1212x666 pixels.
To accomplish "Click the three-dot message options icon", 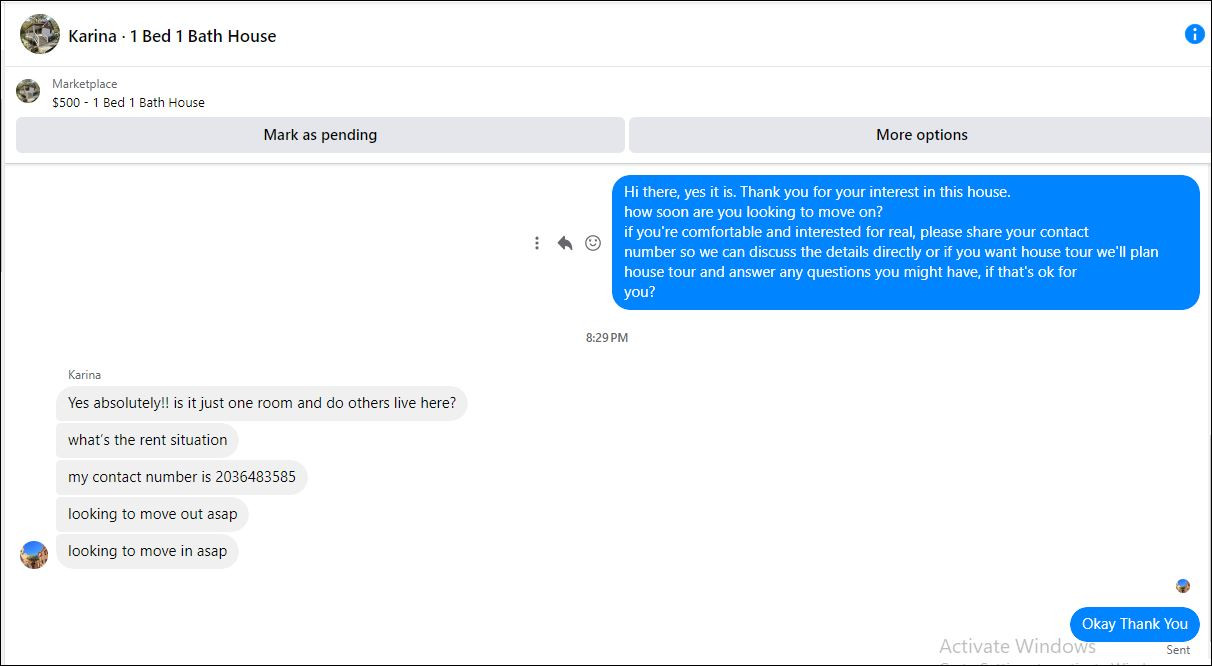I will pos(537,243).
